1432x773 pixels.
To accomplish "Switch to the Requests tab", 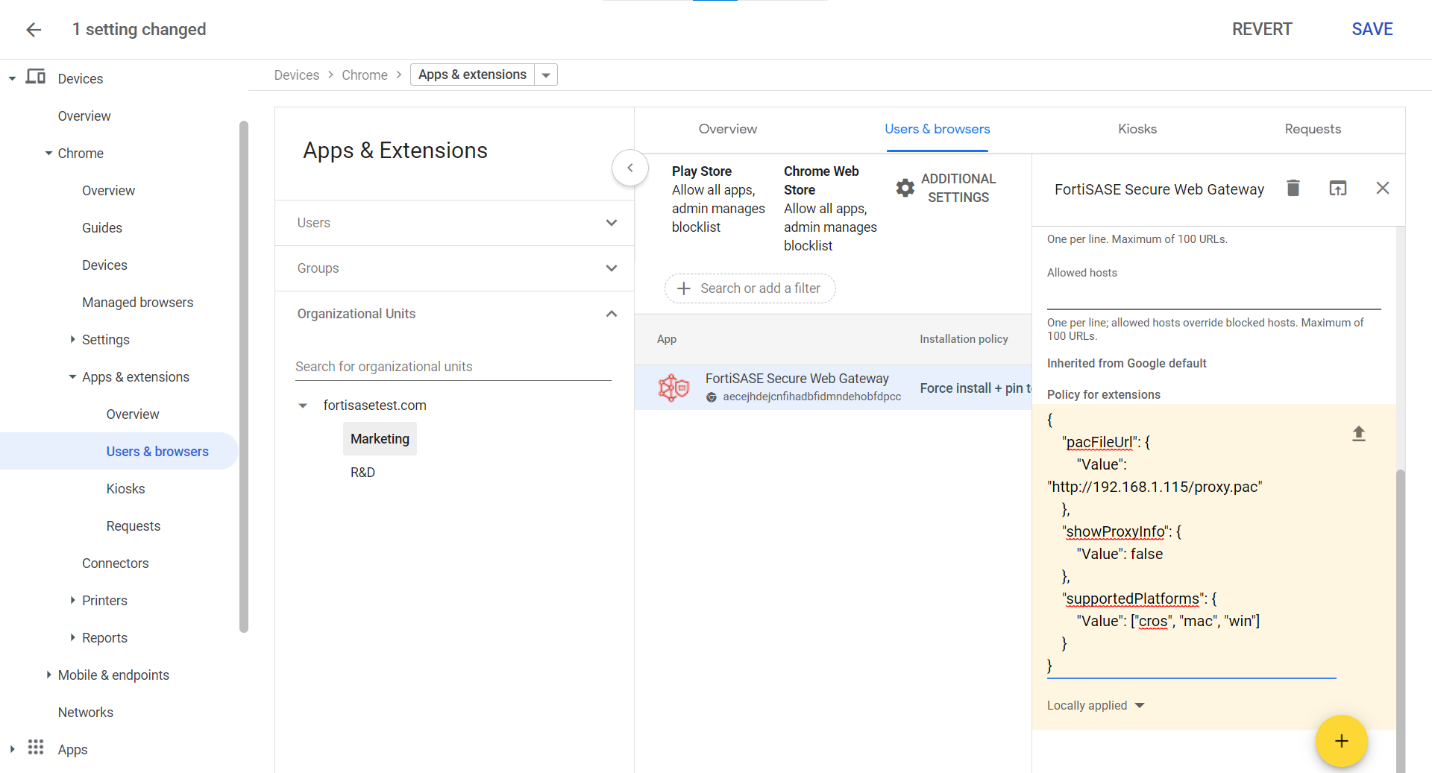I will [x=1312, y=129].
